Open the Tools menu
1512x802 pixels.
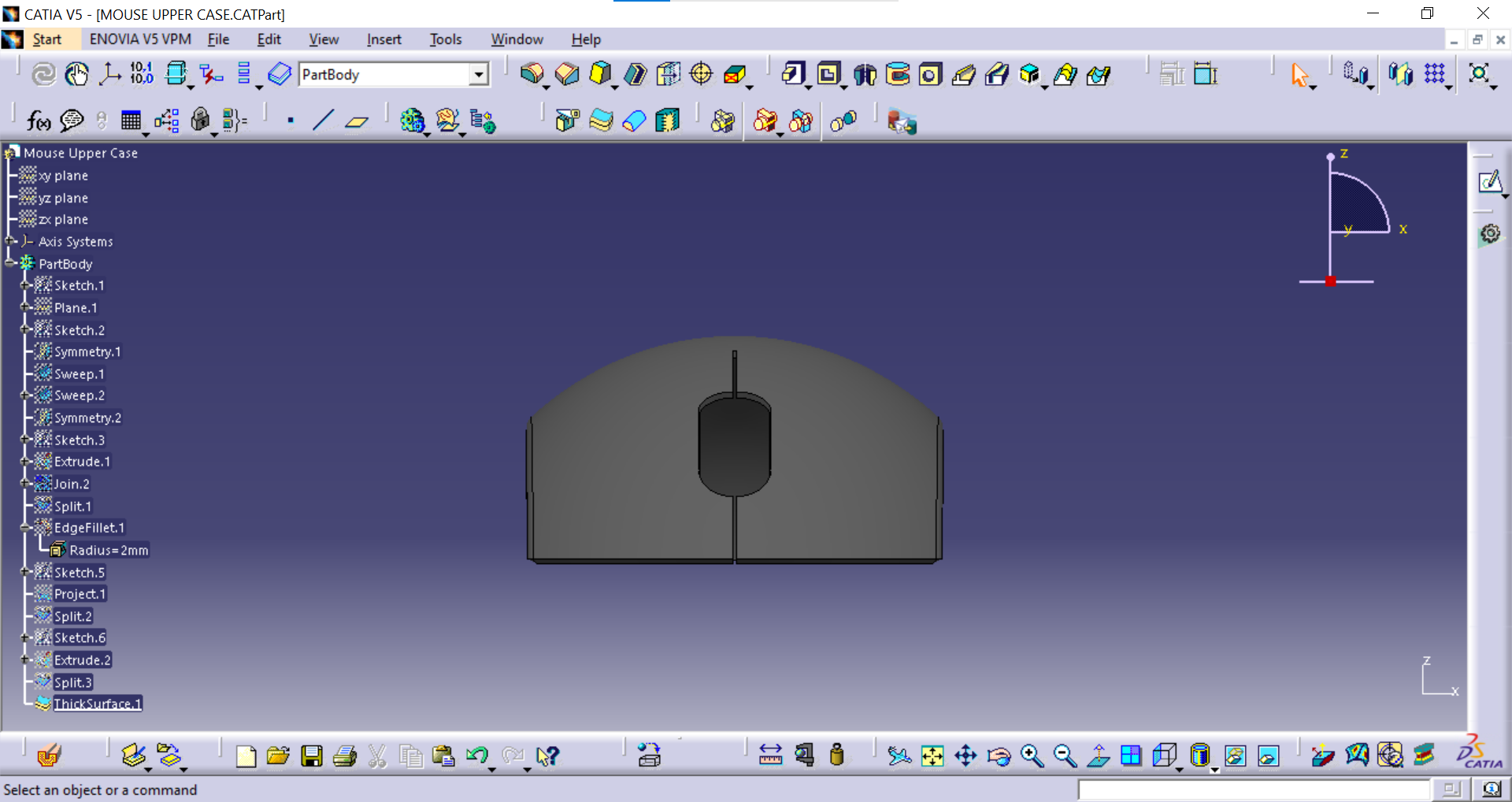pos(445,39)
